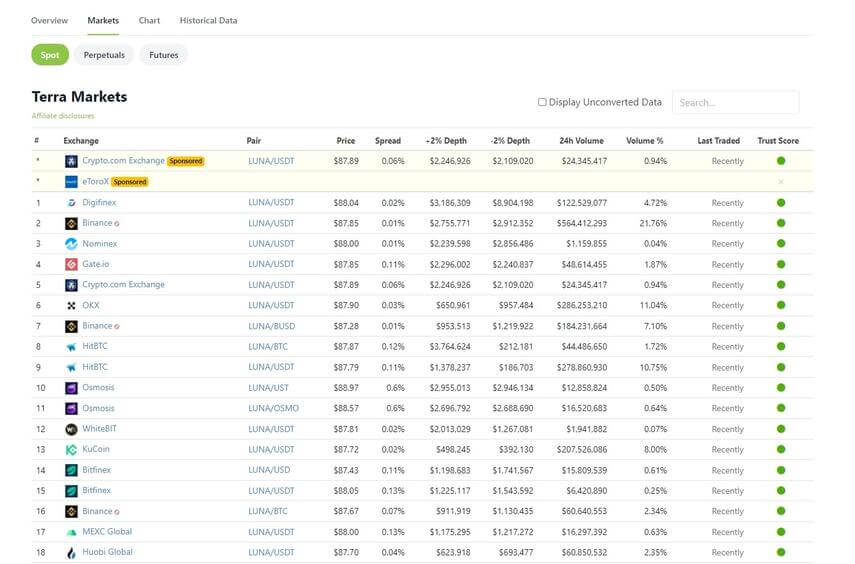Switch to the Chart tab
The height and width of the screenshot is (564, 855).
point(149,20)
